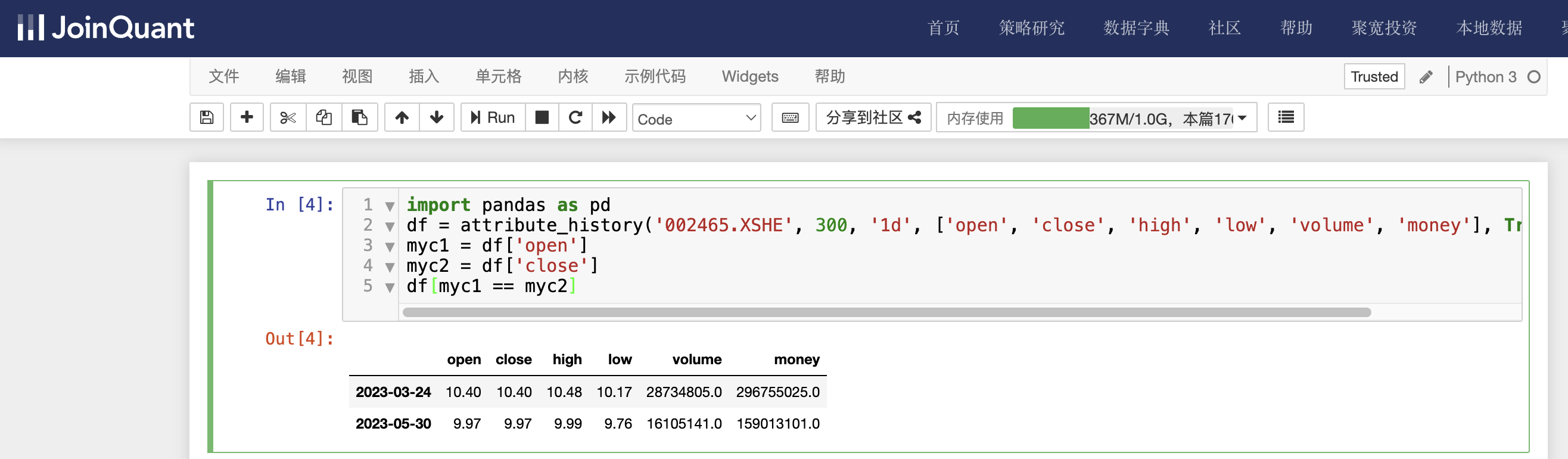Open the 文件 menu
Image resolution: width=1568 pixels, height=459 pixels.
tap(223, 76)
